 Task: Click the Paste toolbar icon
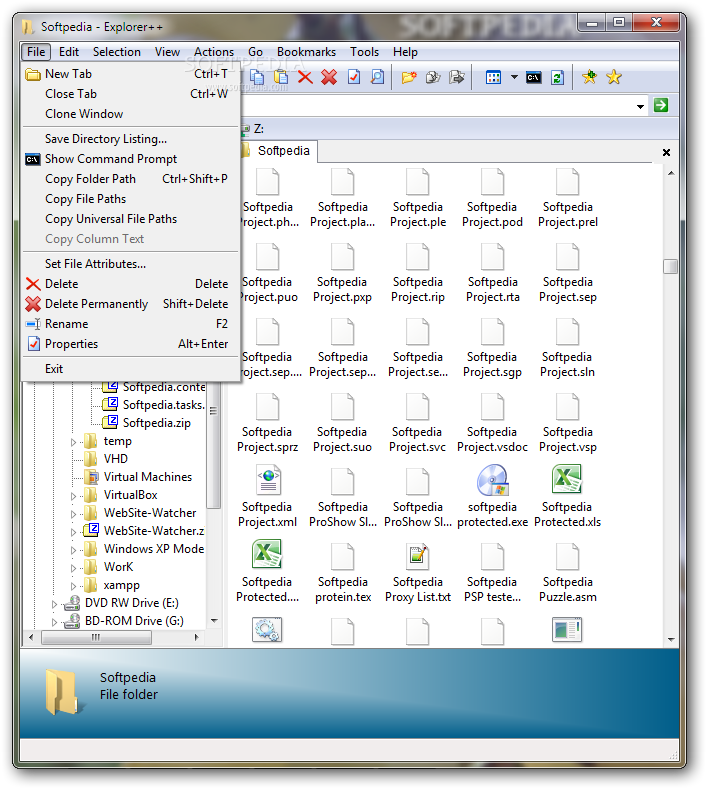point(281,77)
